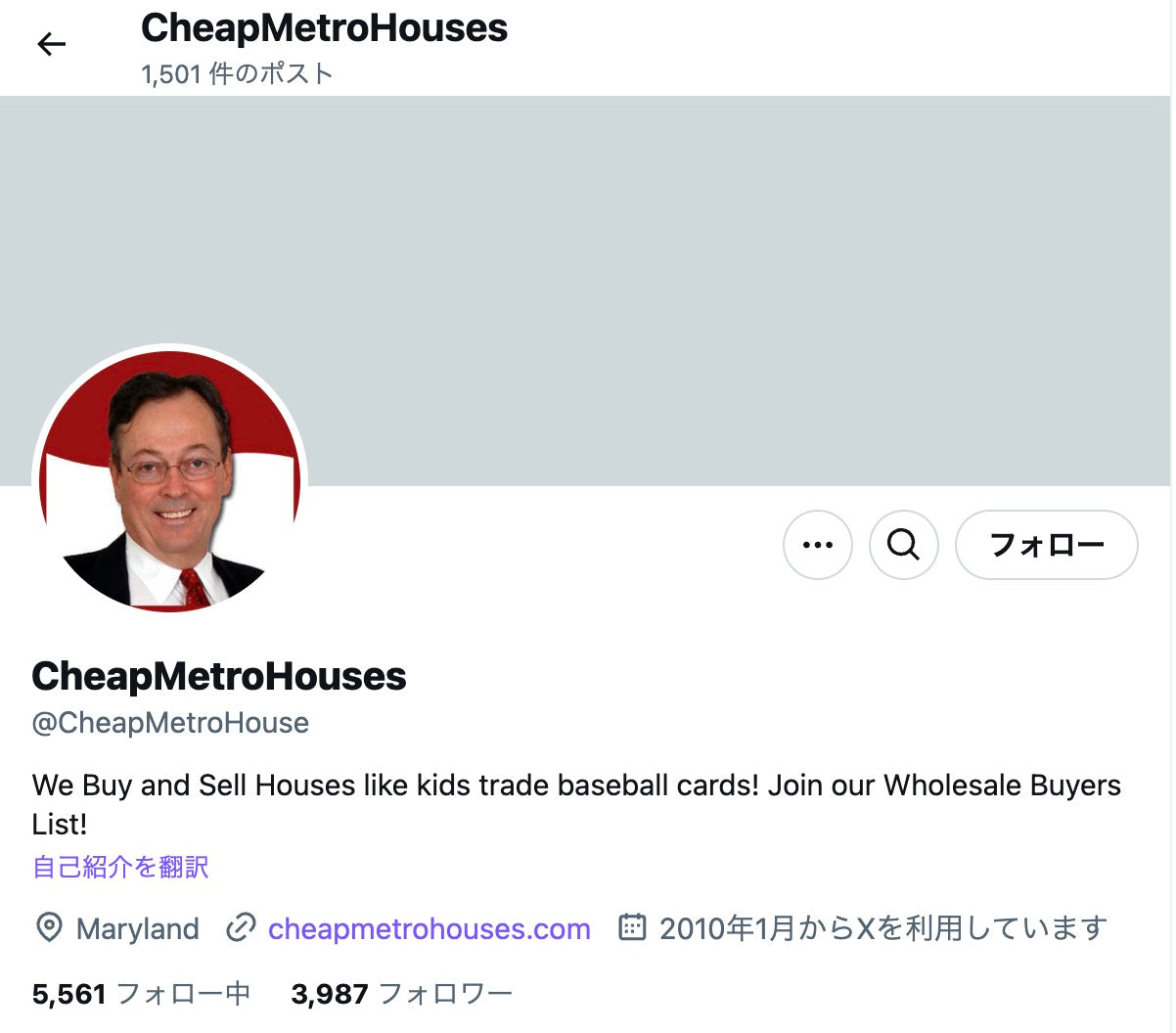Click the 1,501 件のポスト post count
Image resolution: width=1176 pixels, height=1033 pixels.
click(237, 74)
